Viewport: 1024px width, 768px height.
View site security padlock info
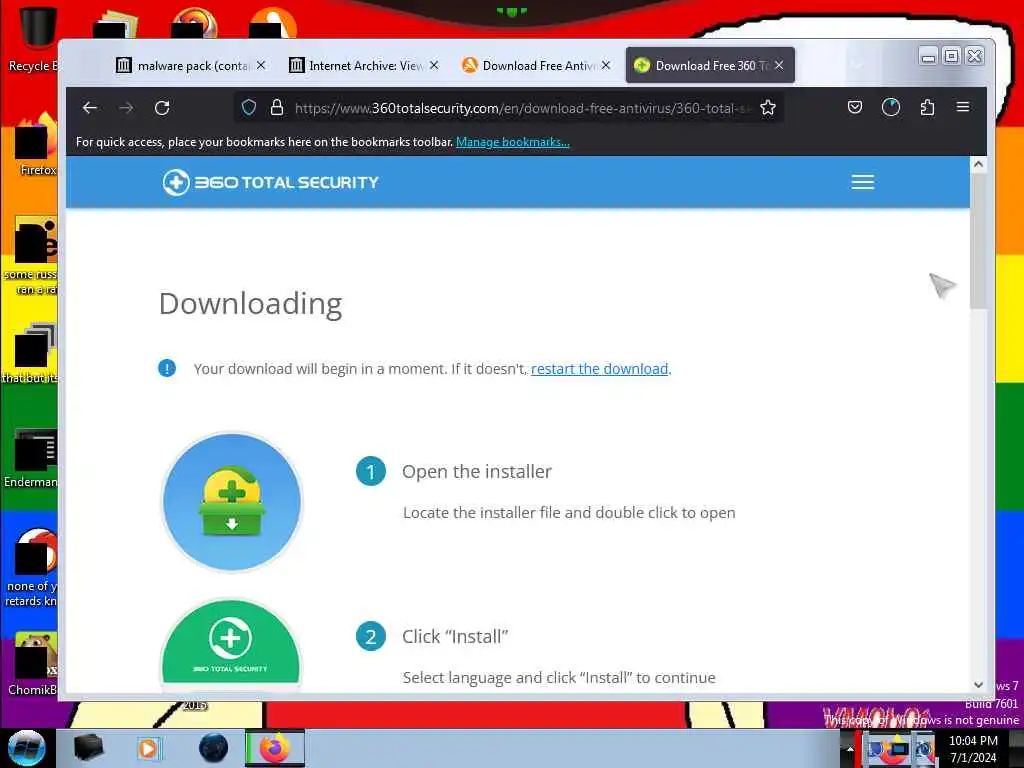[x=277, y=108]
